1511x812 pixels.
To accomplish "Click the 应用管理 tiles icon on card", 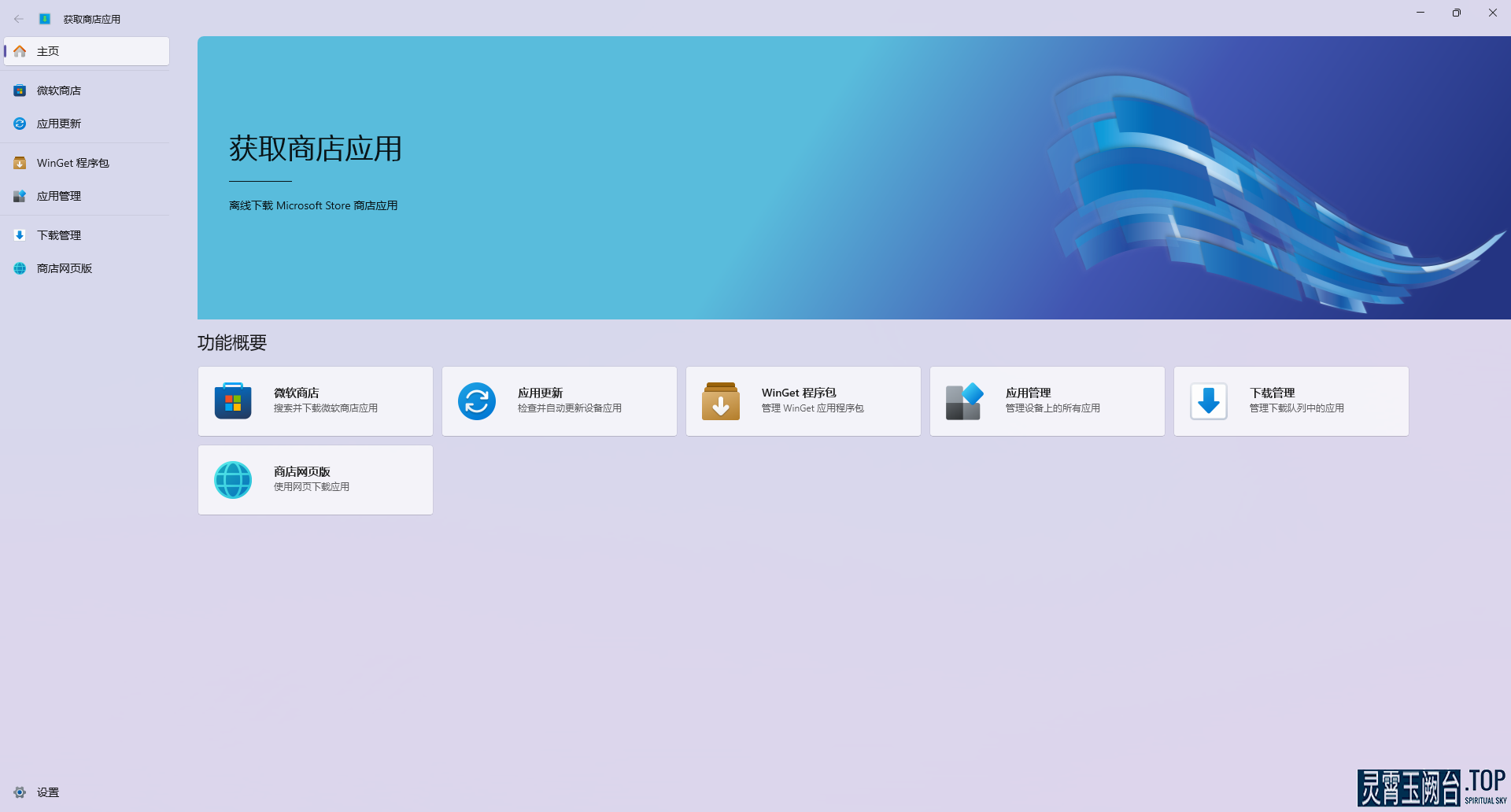I will point(965,401).
